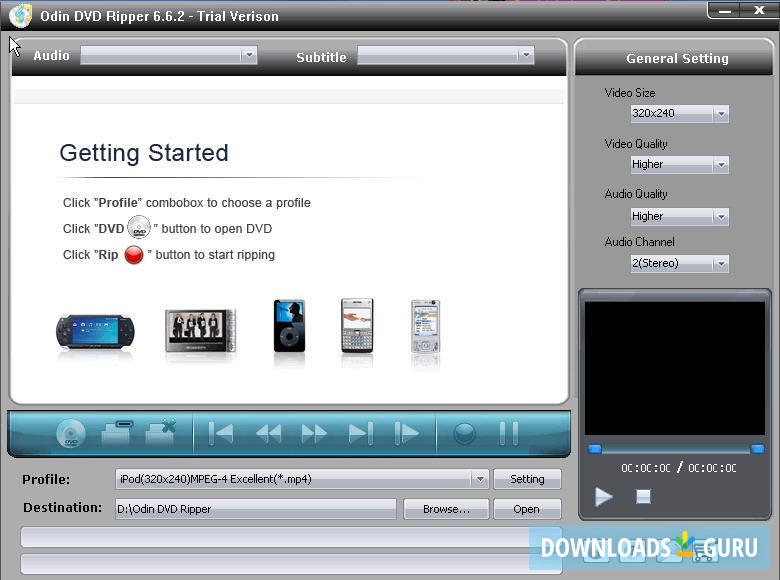Click the Browse... button

(x=446, y=509)
